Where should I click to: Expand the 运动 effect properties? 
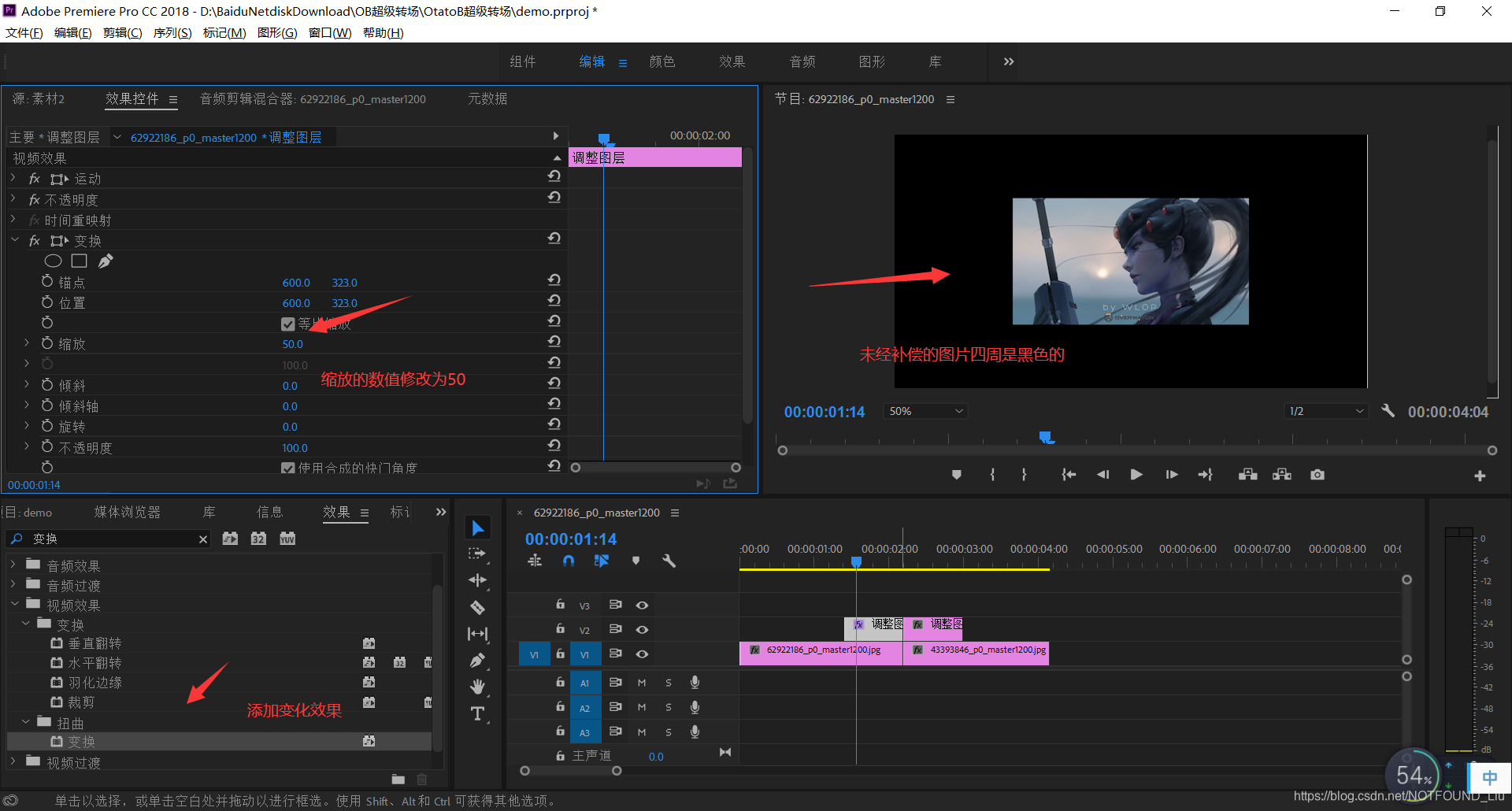point(13,178)
